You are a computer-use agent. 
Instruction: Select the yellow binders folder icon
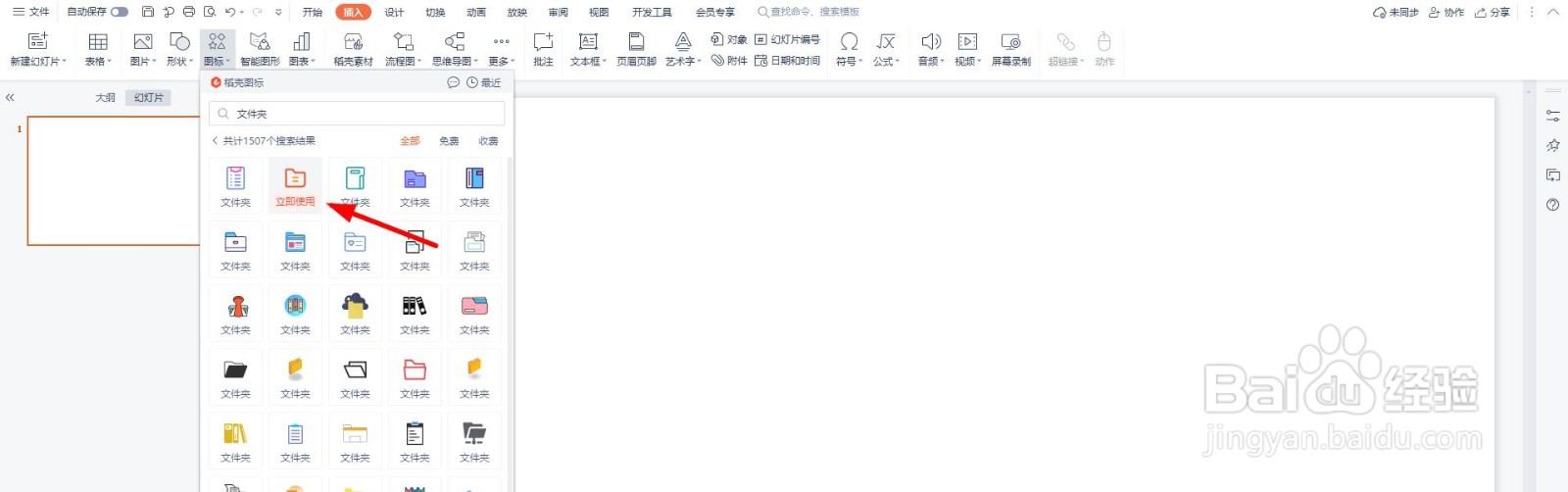click(235, 433)
